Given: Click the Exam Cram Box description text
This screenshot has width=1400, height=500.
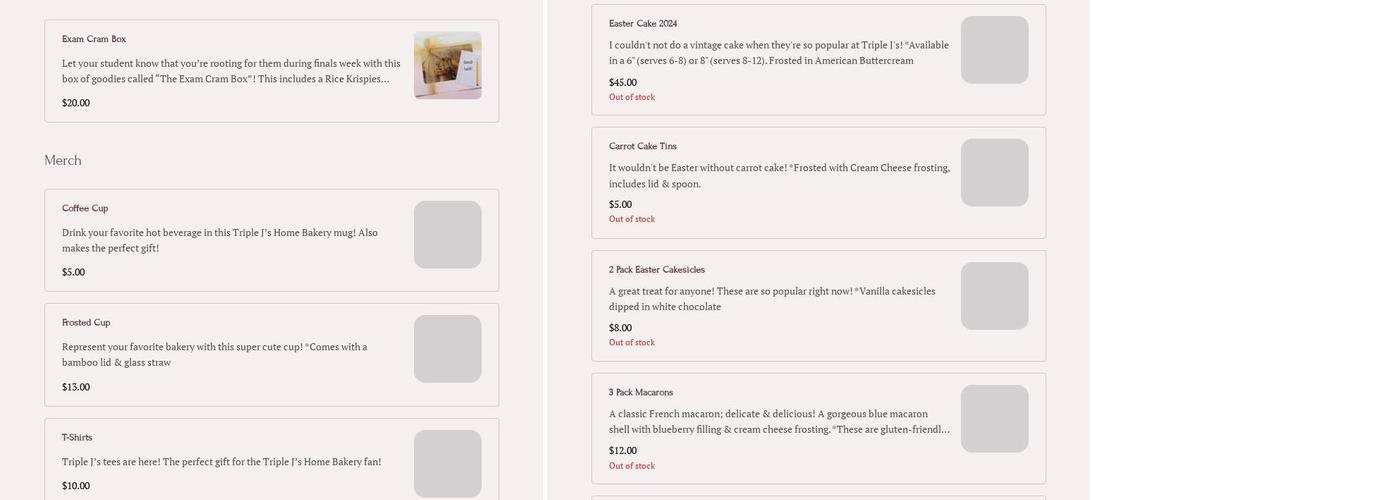Looking at the screenshot, I should (x=231, y=71).
